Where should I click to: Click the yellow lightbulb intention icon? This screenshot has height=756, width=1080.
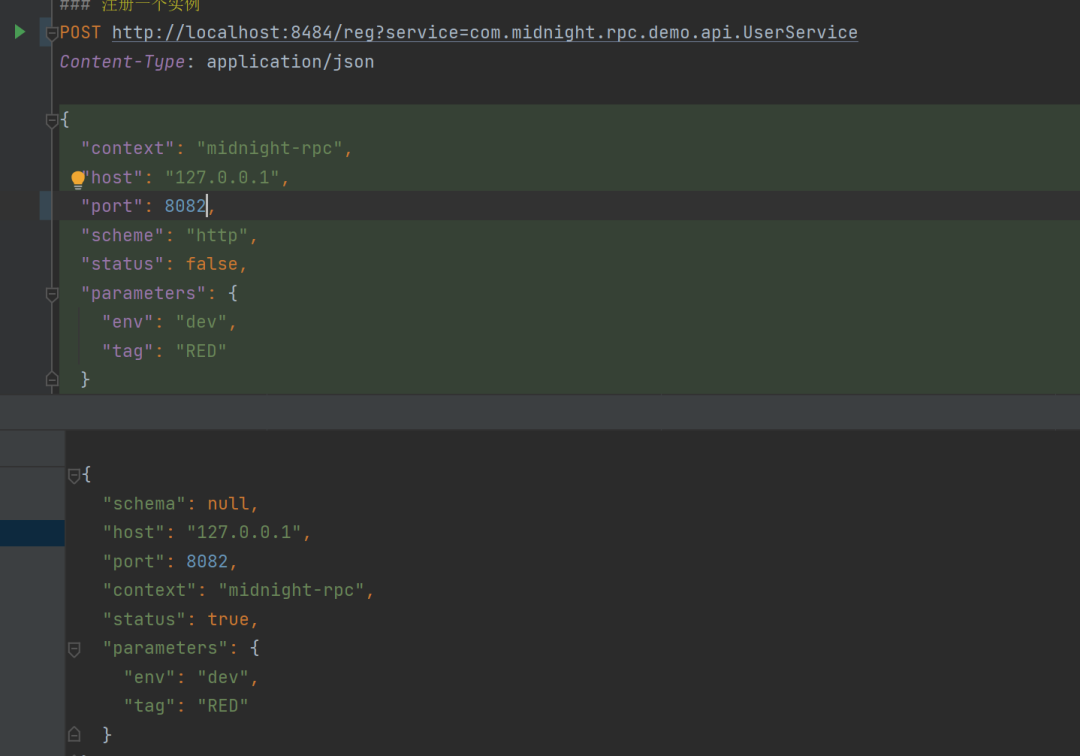[78, 180]
